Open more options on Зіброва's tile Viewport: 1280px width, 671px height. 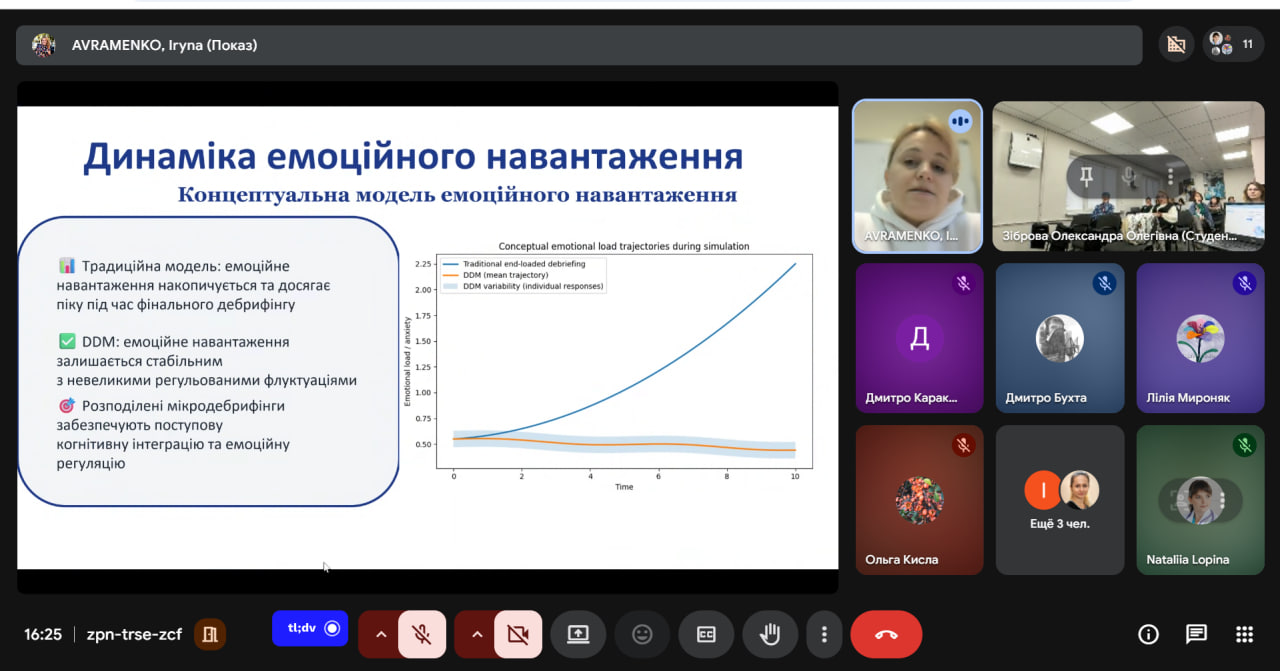point(1171,177)
